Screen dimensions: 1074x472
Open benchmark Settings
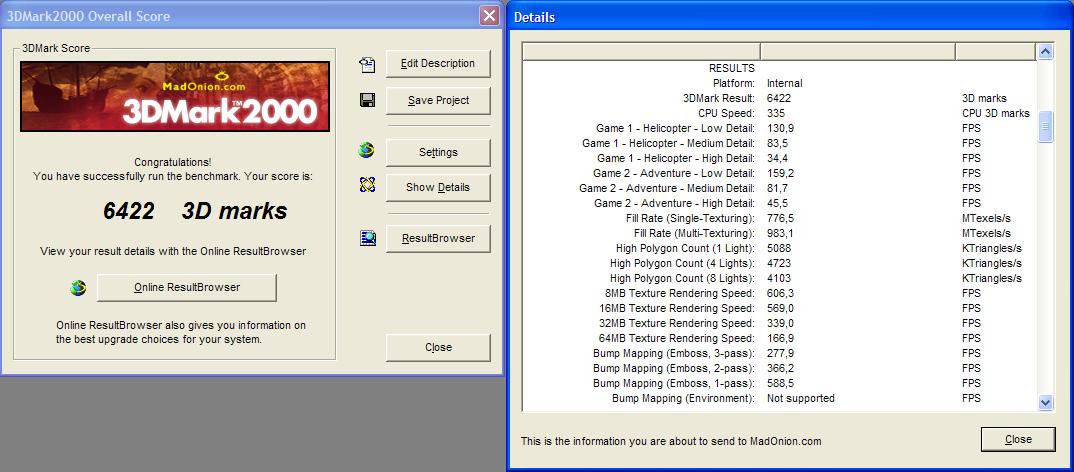(438, 153)
